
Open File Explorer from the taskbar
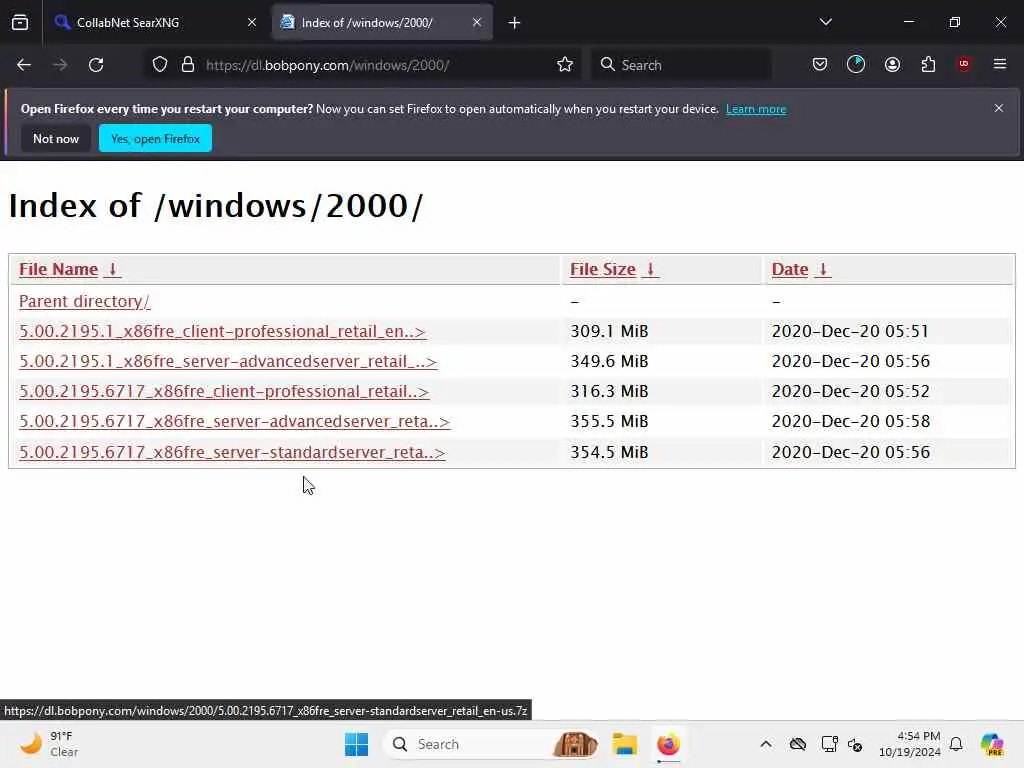624,744
